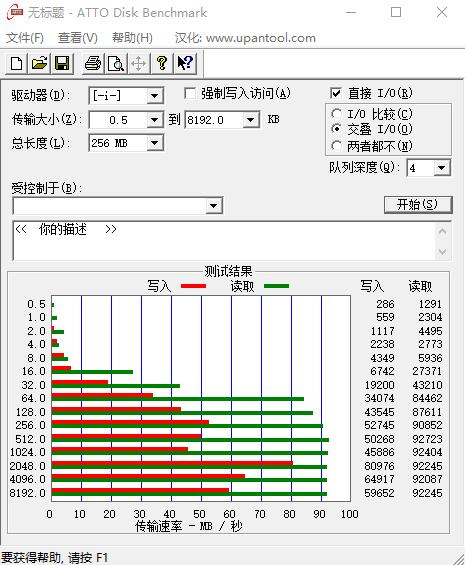Expand the 驱动器 drive dropdown
This screenshot has height=565, width=465.
155,96
